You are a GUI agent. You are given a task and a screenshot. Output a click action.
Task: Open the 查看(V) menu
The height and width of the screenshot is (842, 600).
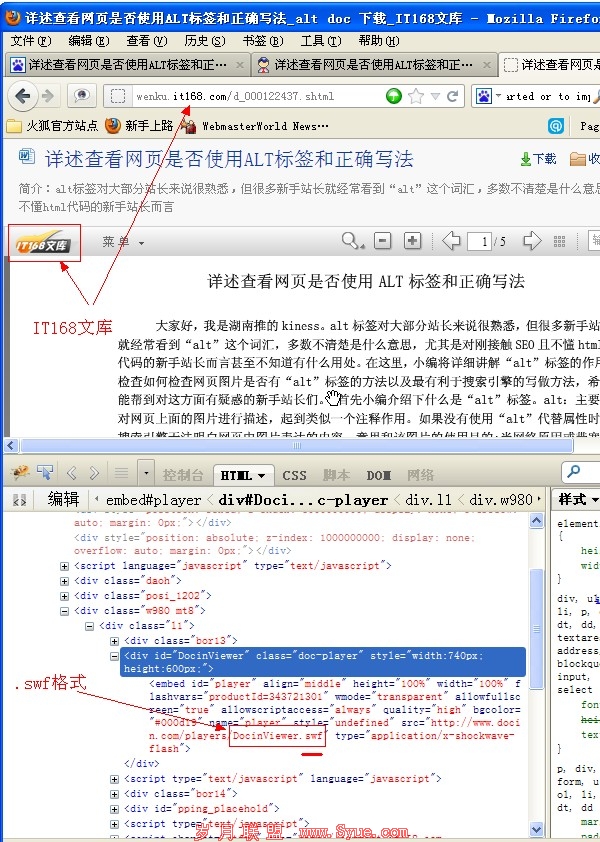click(x=147, y=41)
